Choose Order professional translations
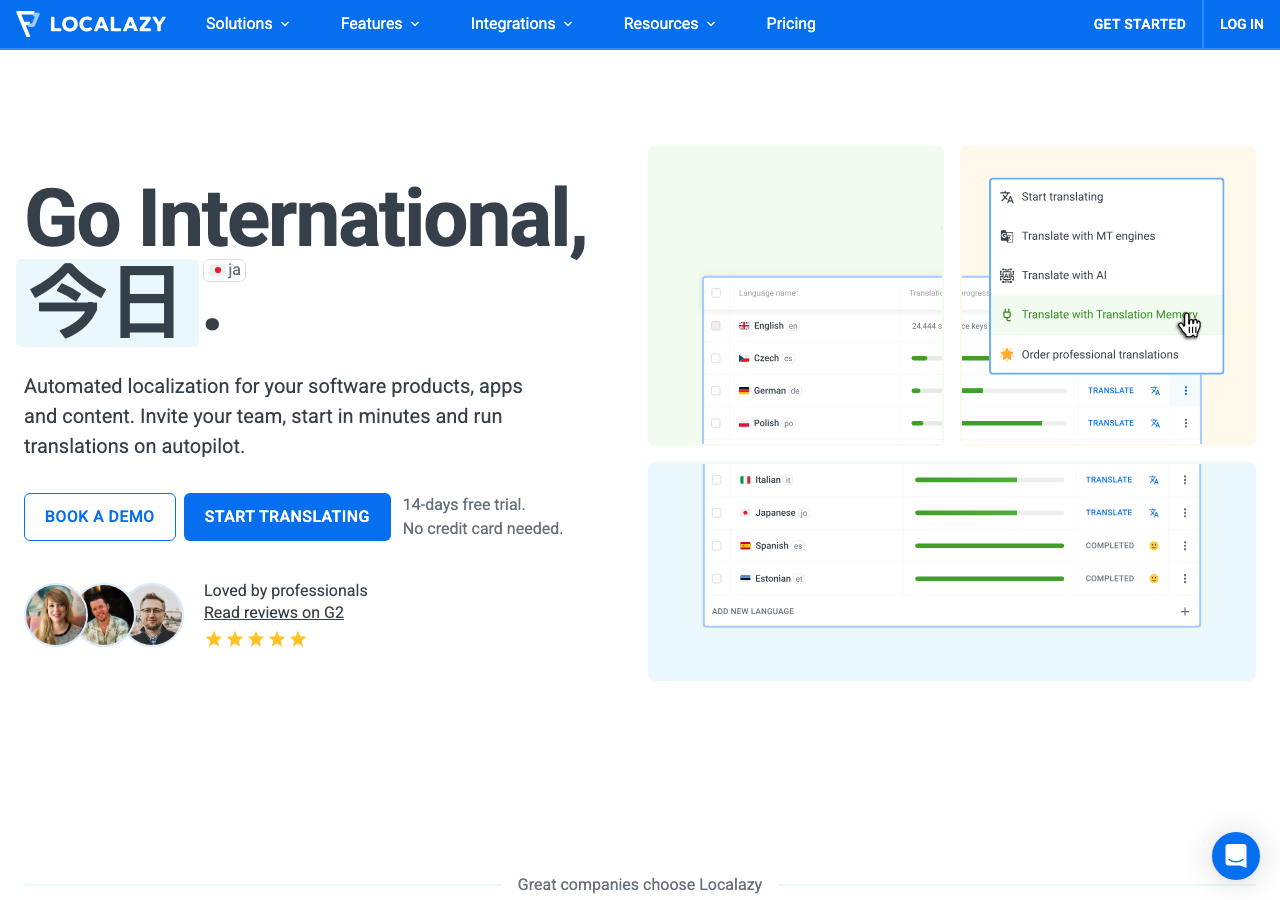The image size is (1280, 900). (1107, 354)
